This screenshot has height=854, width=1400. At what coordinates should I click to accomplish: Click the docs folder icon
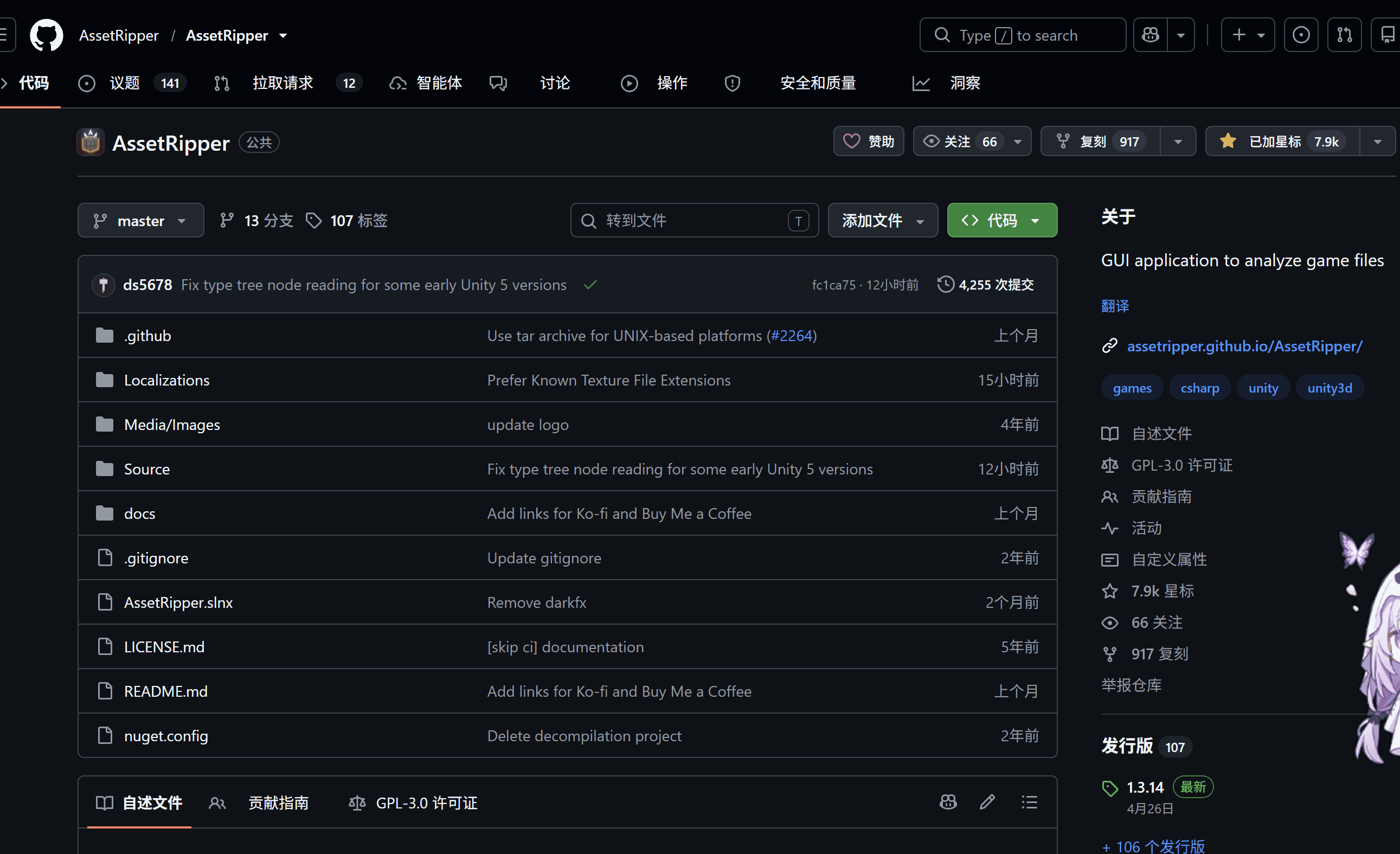[x=105, y=513]
